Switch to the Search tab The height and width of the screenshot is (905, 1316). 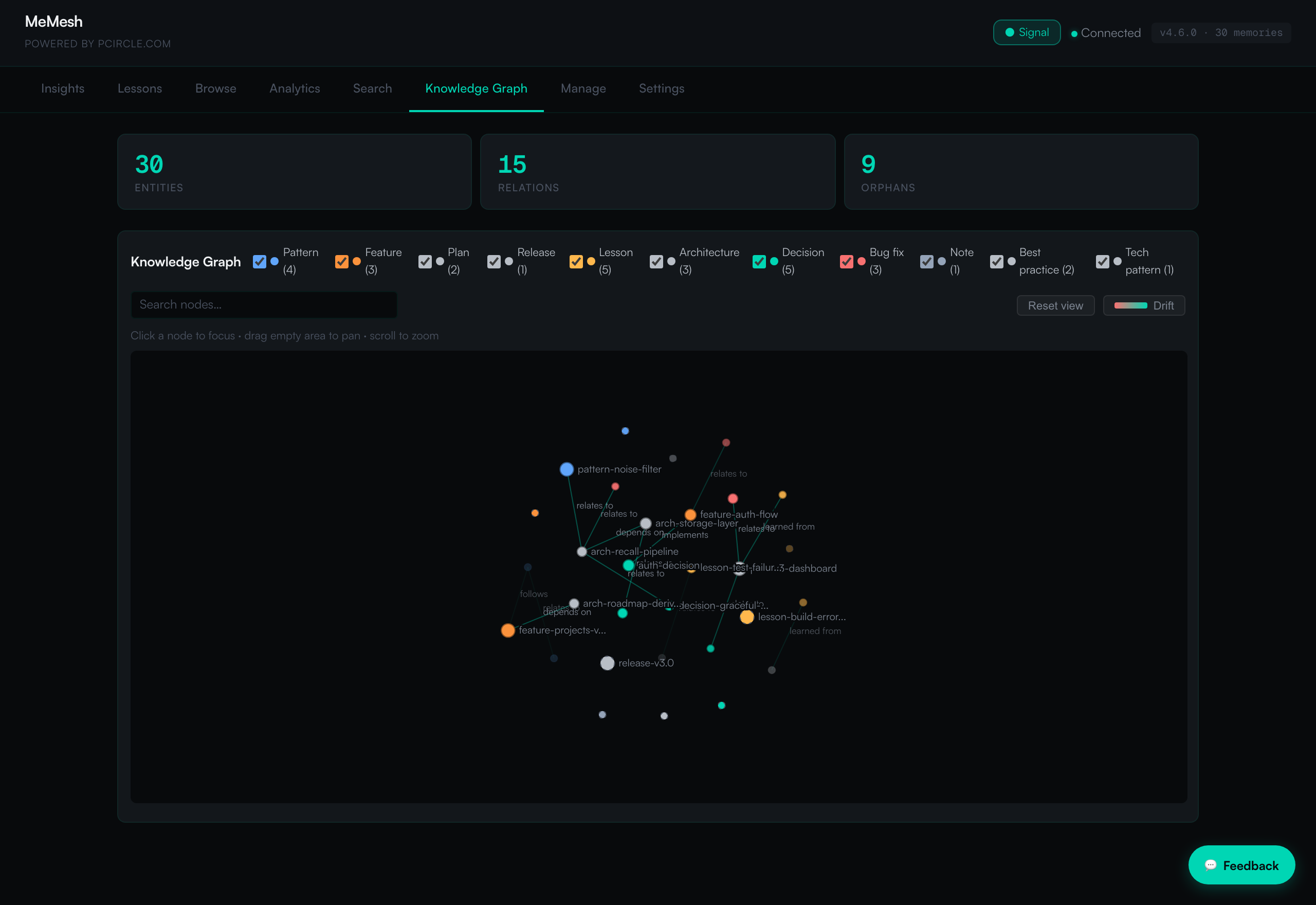[372, 88]
